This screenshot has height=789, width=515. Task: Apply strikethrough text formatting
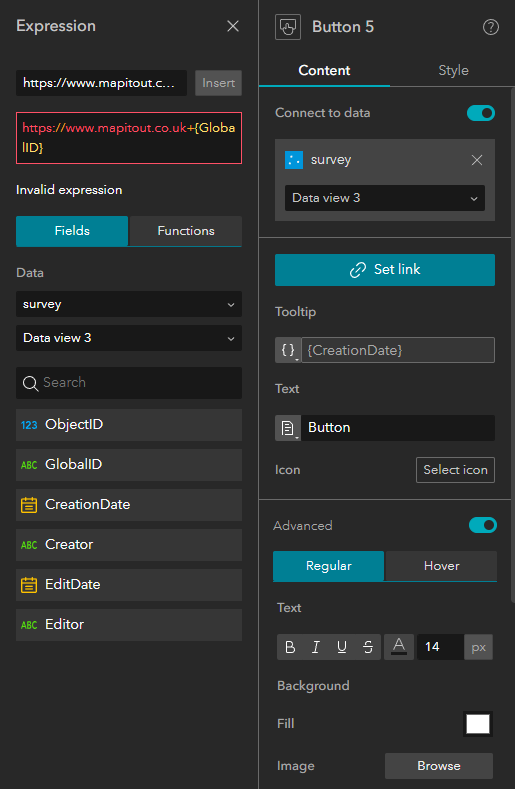pos(368,647)
